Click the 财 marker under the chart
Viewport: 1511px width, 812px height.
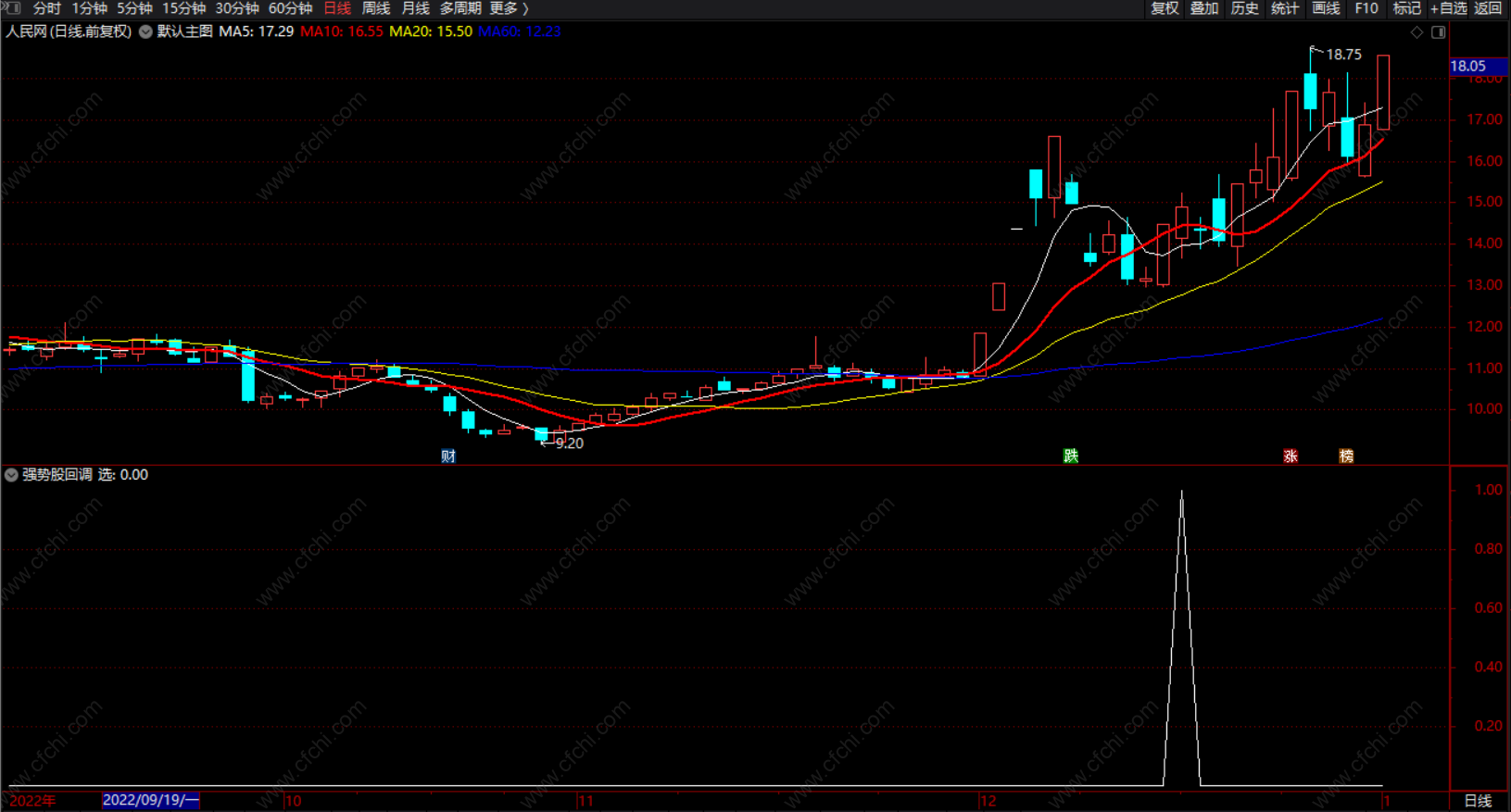point(448,456)
